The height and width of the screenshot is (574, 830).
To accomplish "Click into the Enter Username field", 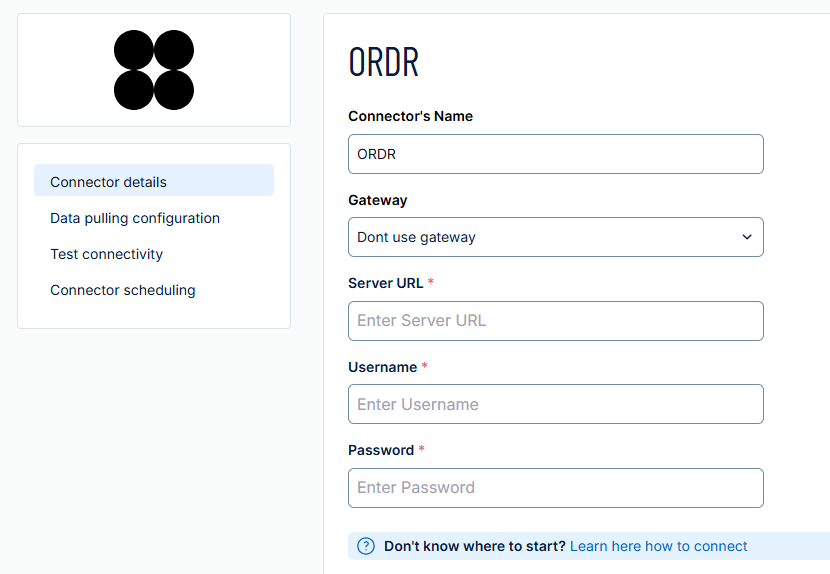I will click(555, 404).
